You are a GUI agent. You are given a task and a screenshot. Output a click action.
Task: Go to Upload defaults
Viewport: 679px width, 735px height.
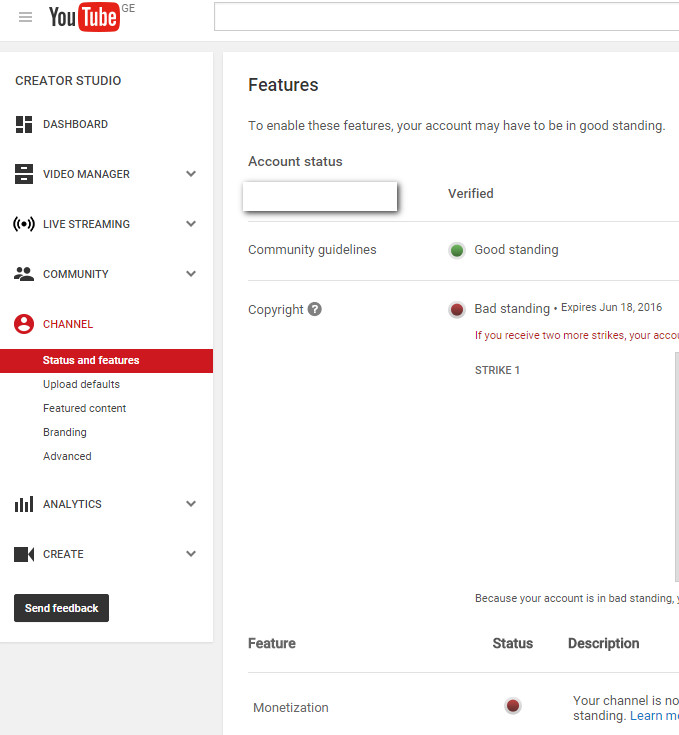[82, 384]
